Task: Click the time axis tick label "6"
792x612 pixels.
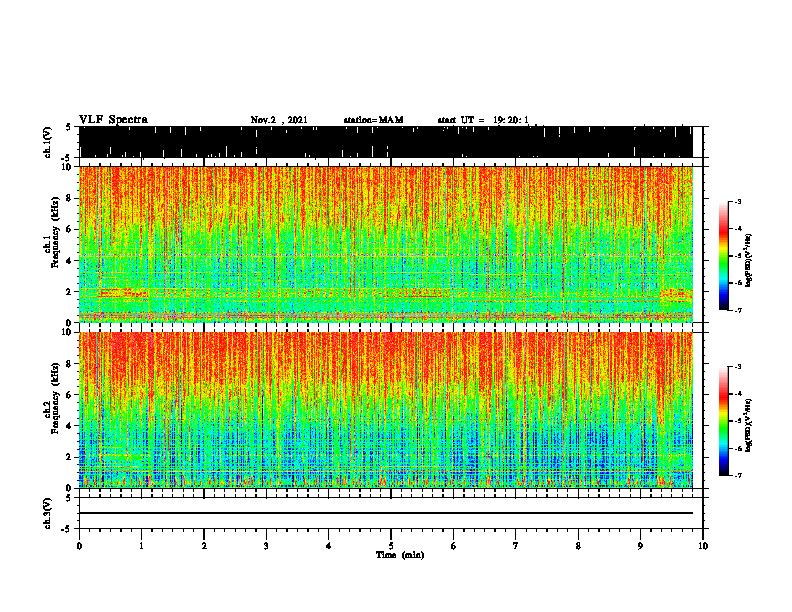Action: (x=454, y=546)
